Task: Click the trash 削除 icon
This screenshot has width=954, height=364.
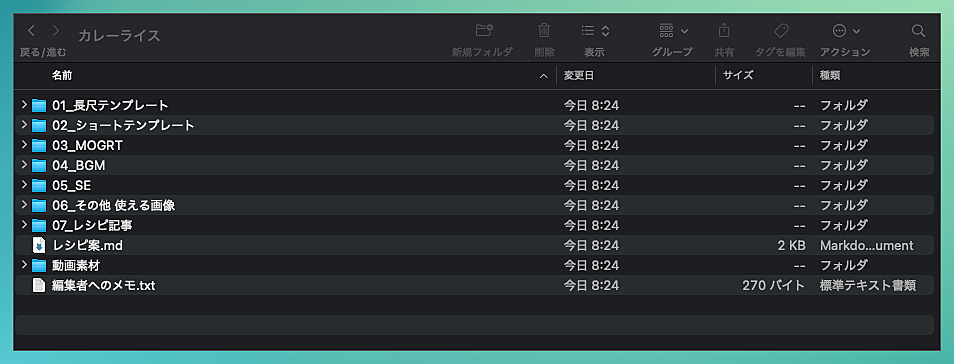Action: click(544, 30)
